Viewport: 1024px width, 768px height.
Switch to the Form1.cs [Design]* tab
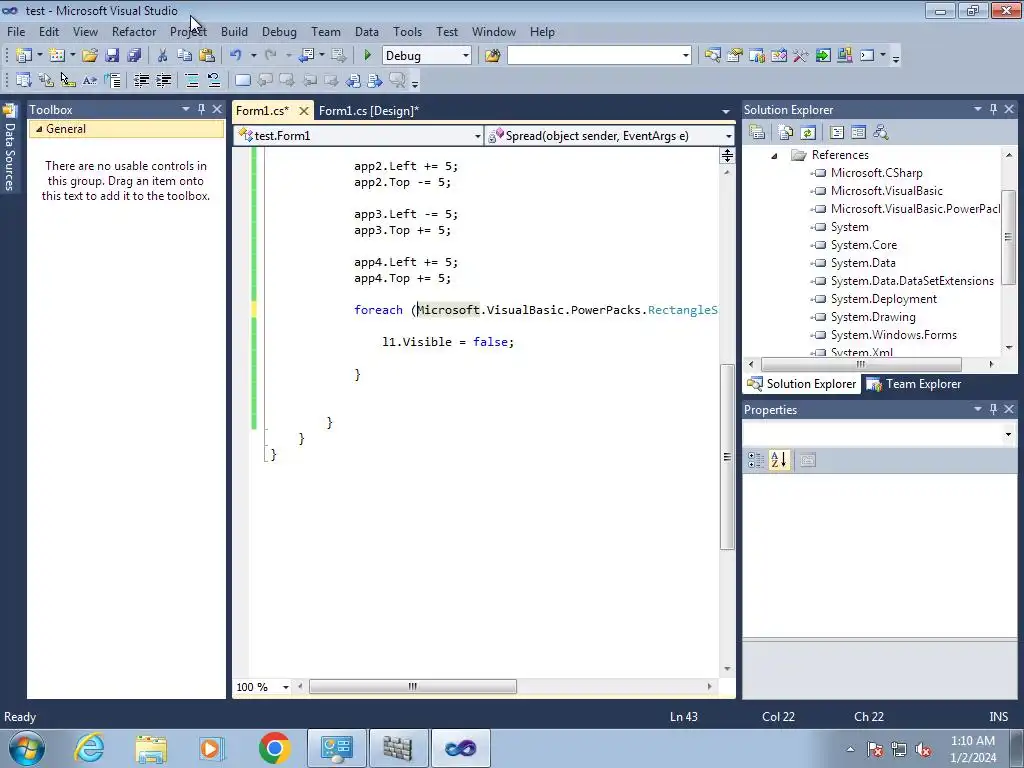(x=369, y=111)
